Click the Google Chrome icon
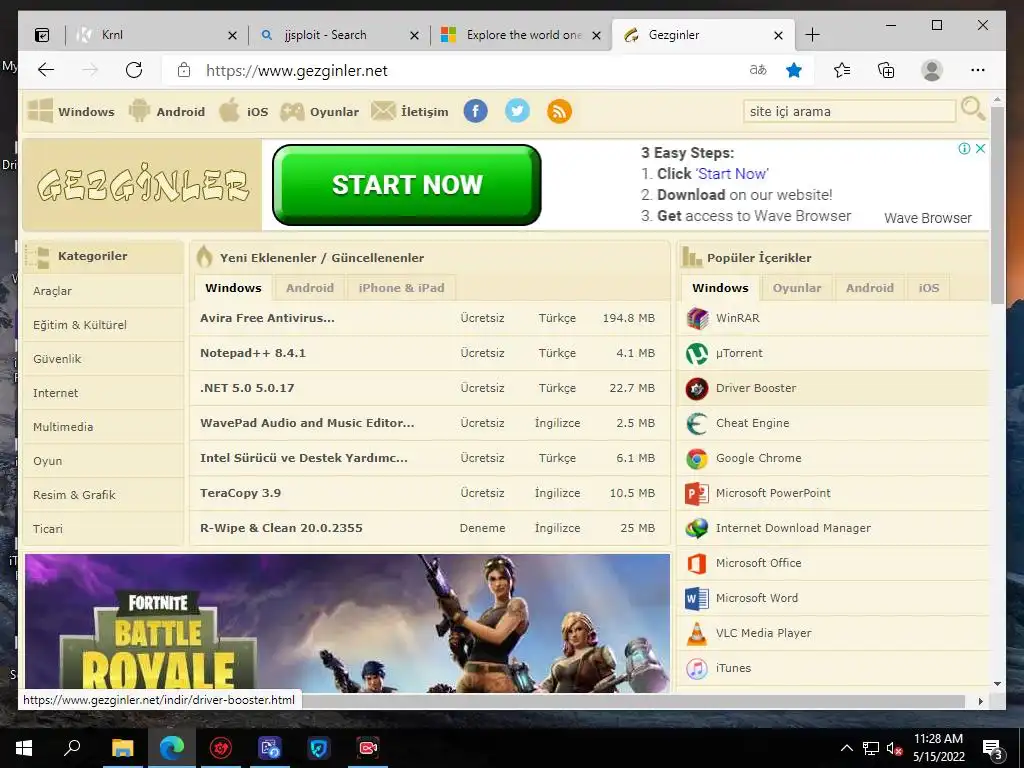This screenshot has height=768, width=1024. click(x=697, y=458)
